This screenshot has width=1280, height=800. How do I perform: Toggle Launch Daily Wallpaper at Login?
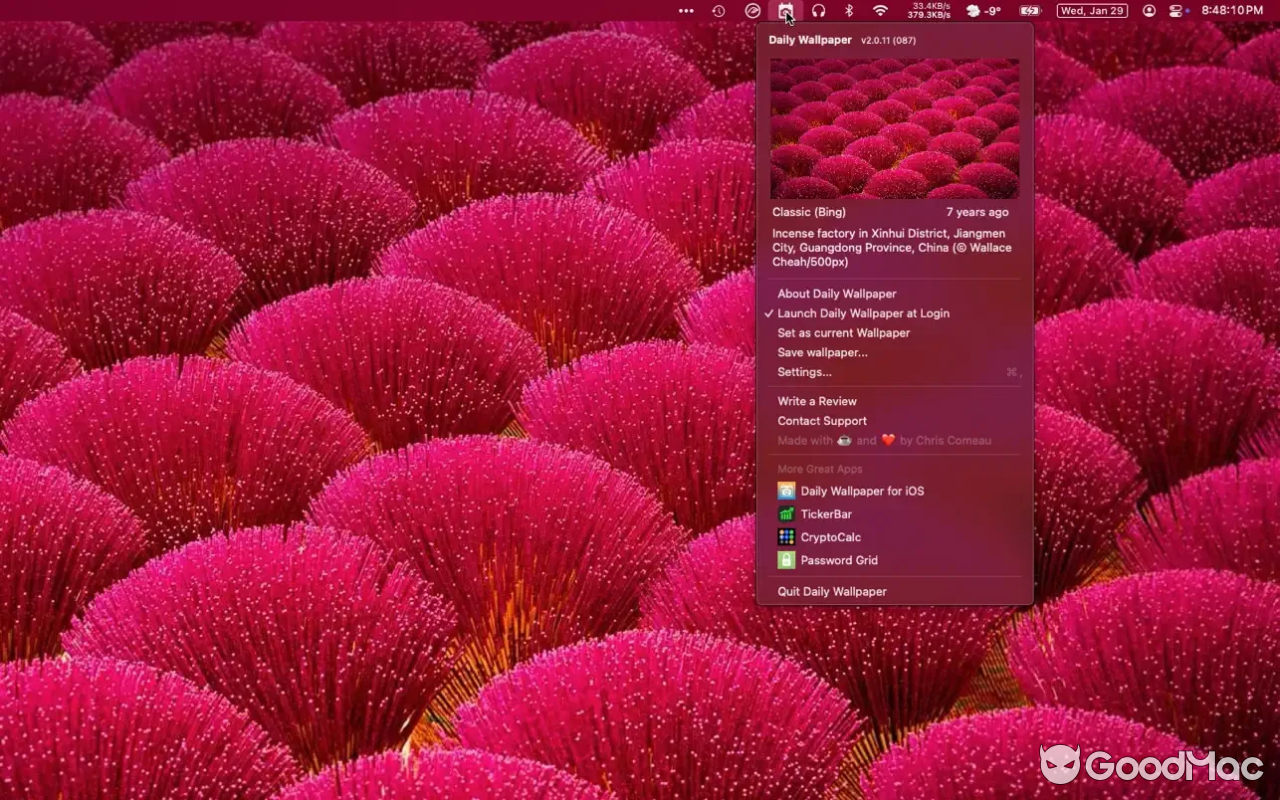[863, 313]
